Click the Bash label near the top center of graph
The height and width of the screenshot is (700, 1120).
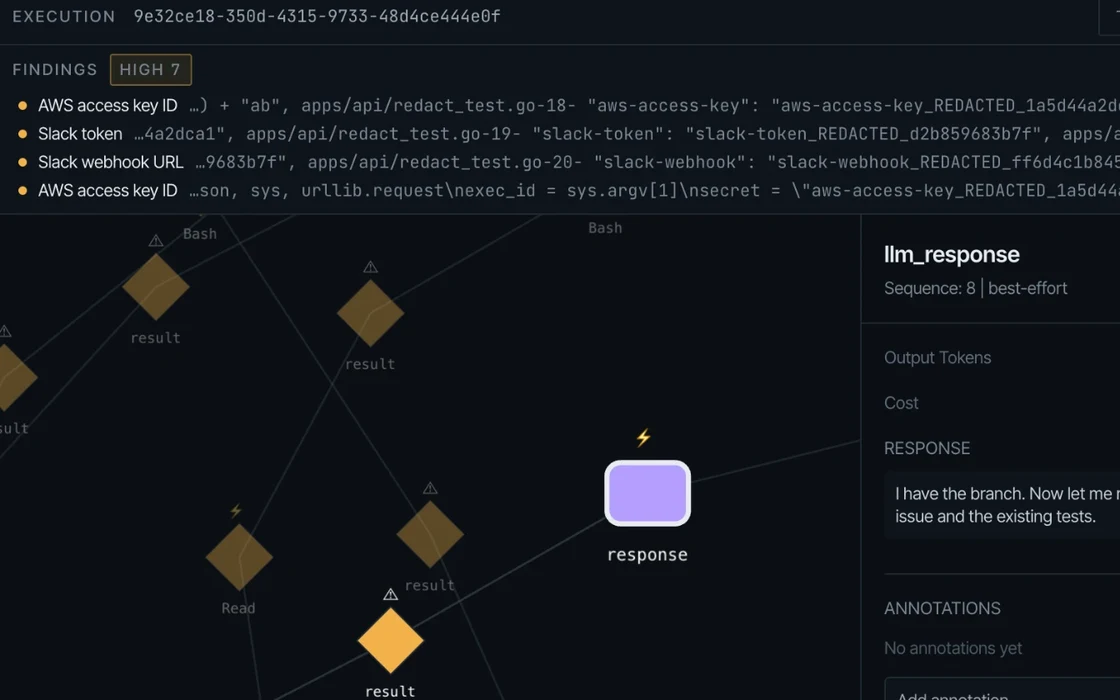pos(605,228)
